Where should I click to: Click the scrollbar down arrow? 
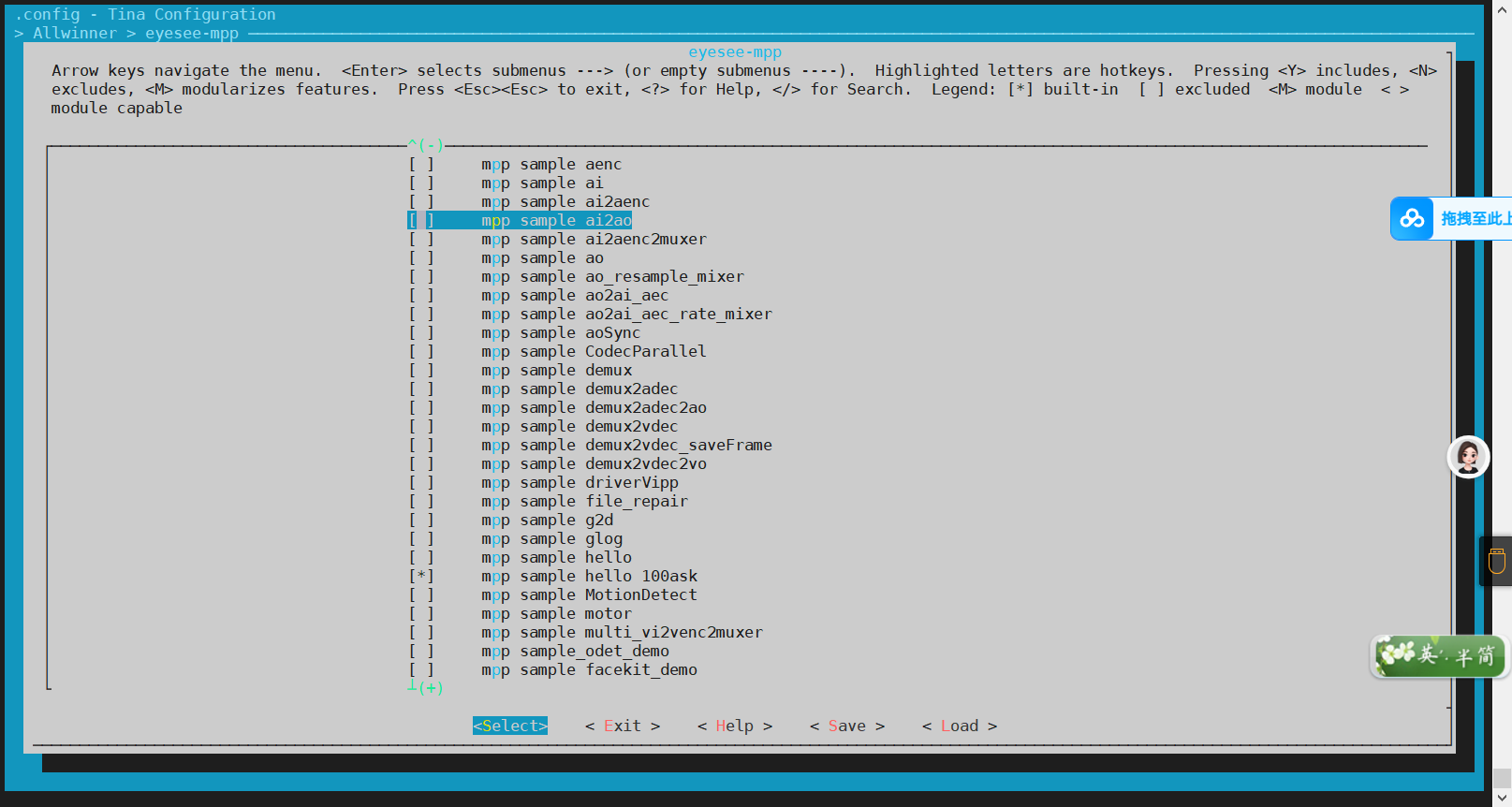(x=1503, y=798)
